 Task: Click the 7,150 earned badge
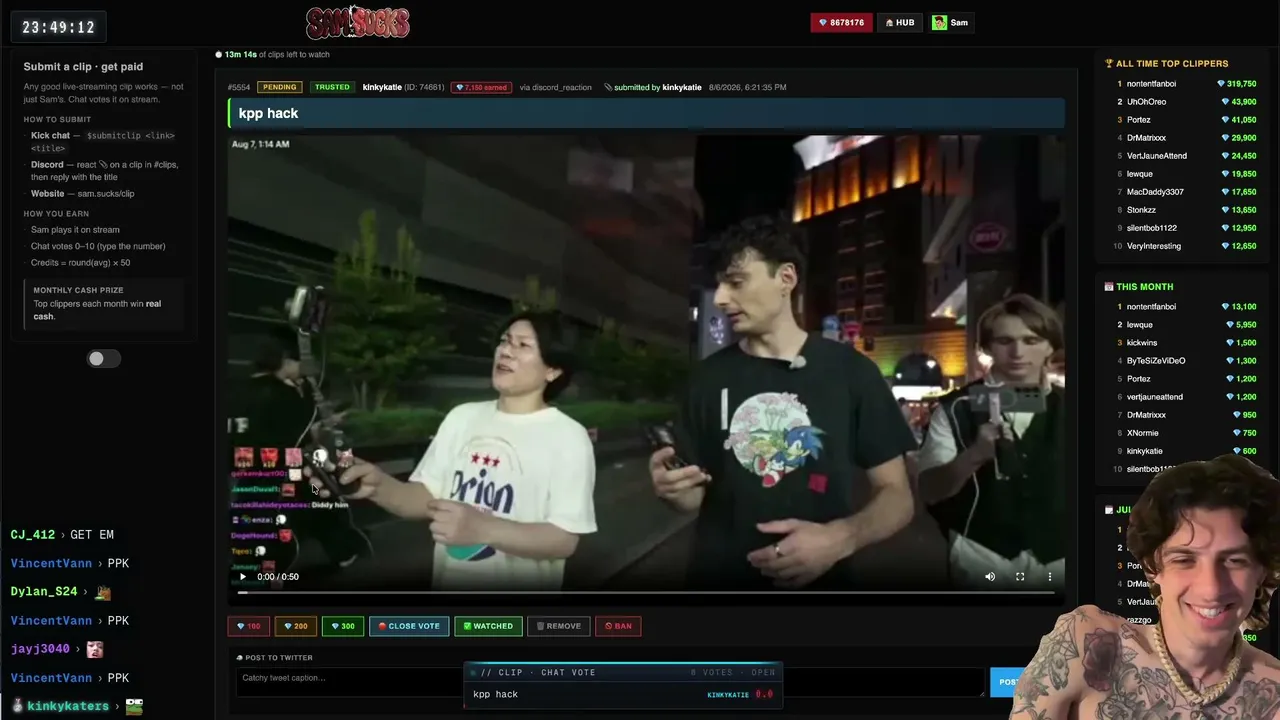coord(481,87)
